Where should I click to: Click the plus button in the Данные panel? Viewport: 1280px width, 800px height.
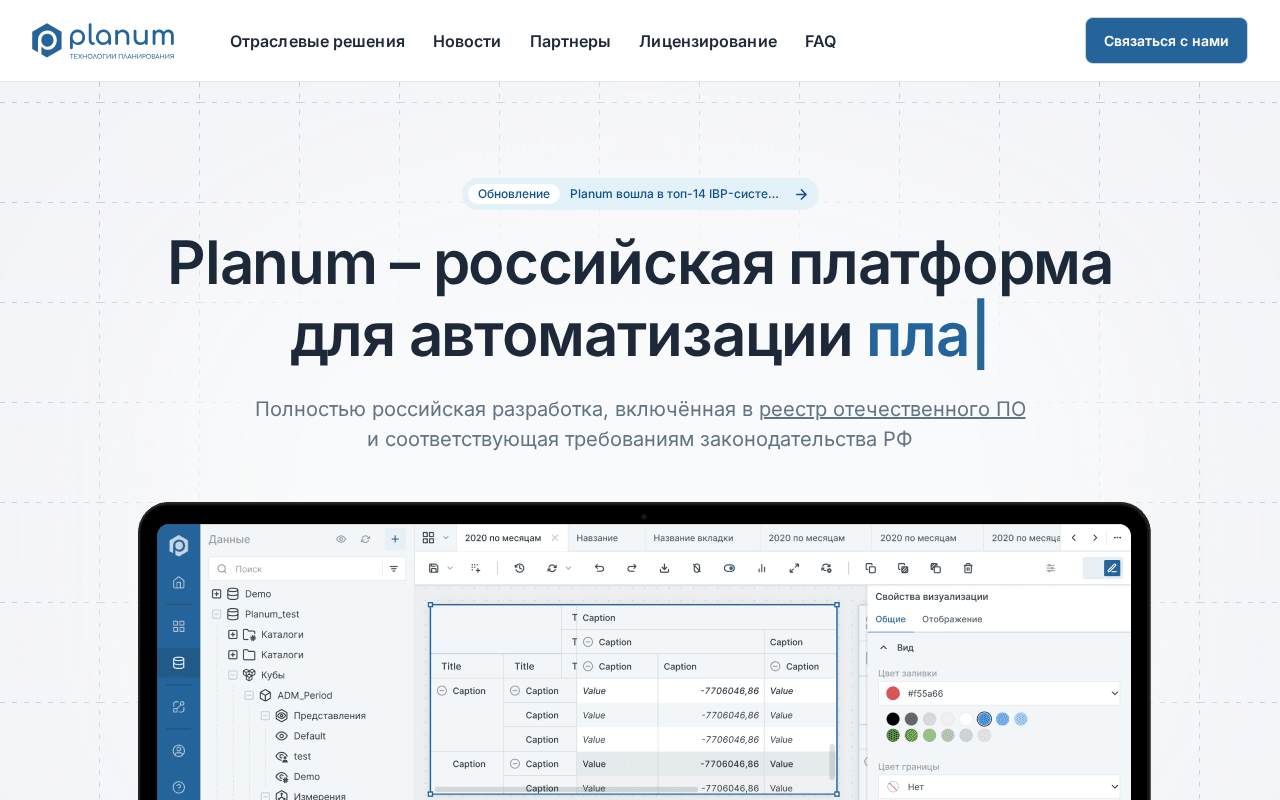[x=395, y=539]
